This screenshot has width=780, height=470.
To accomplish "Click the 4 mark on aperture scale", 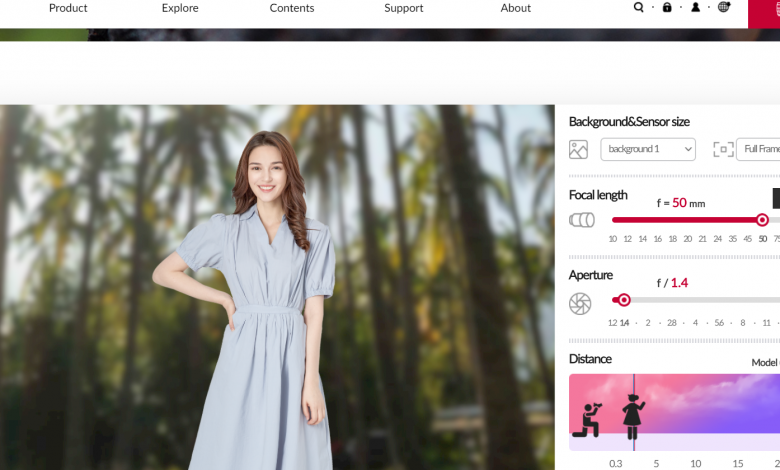I will pyautogui.click(x=695, y=323).
